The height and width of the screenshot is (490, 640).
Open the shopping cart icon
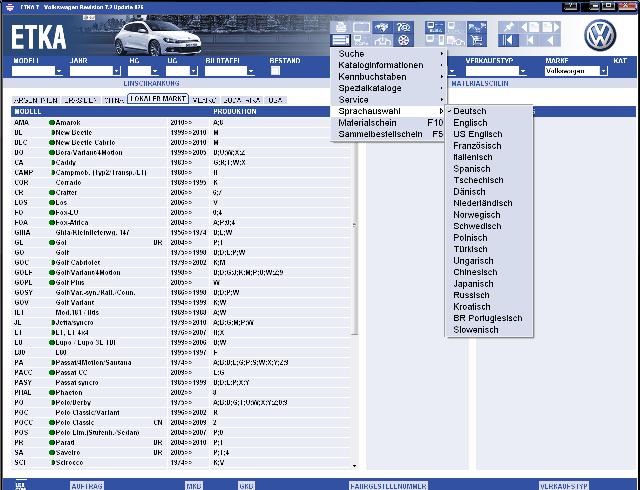tap(477, 40)
